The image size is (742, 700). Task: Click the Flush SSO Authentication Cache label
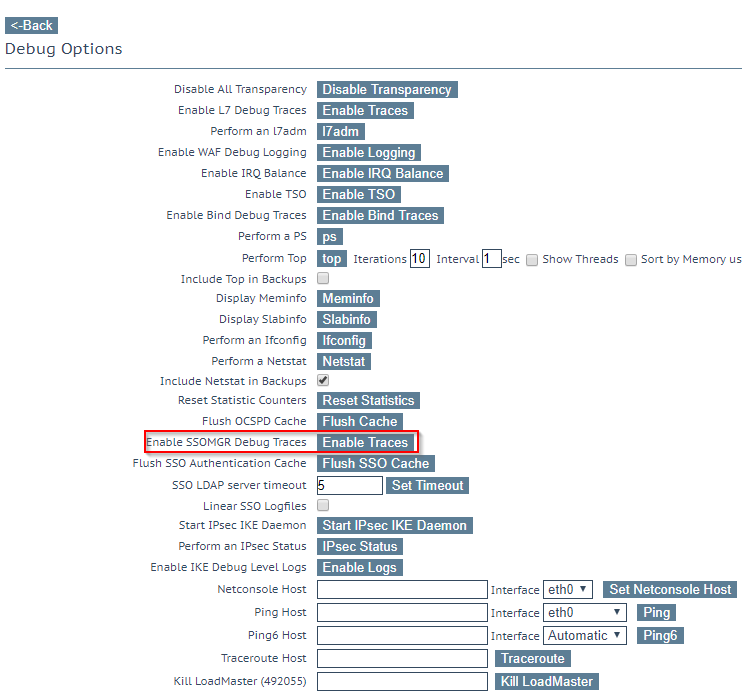coord(220,463)
